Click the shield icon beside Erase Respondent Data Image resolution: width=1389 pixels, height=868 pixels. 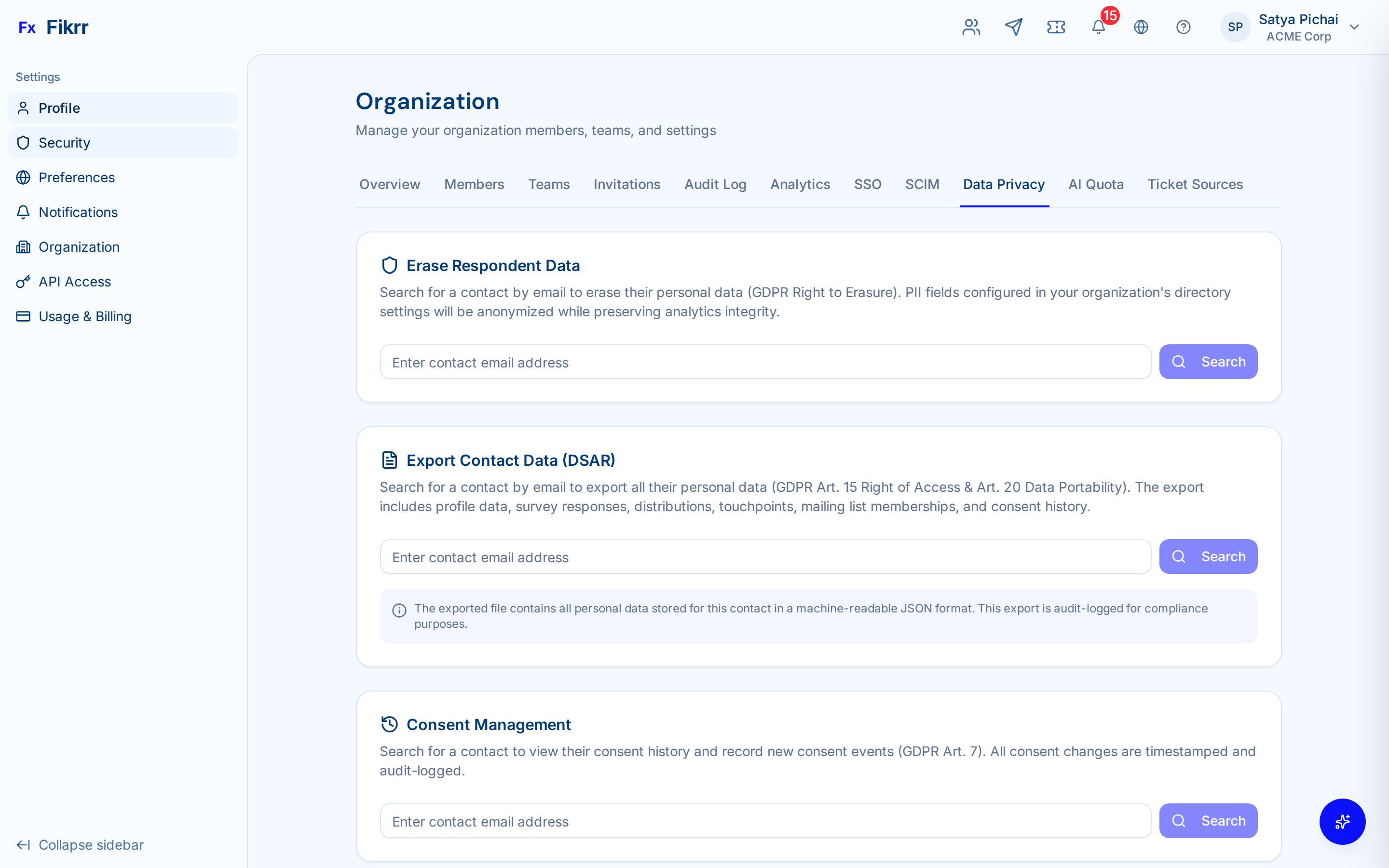[x=390, y=265]
